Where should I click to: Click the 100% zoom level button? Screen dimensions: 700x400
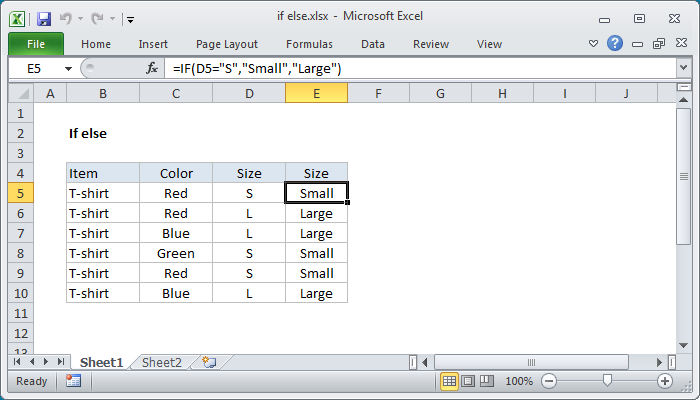tap(518, 381)
